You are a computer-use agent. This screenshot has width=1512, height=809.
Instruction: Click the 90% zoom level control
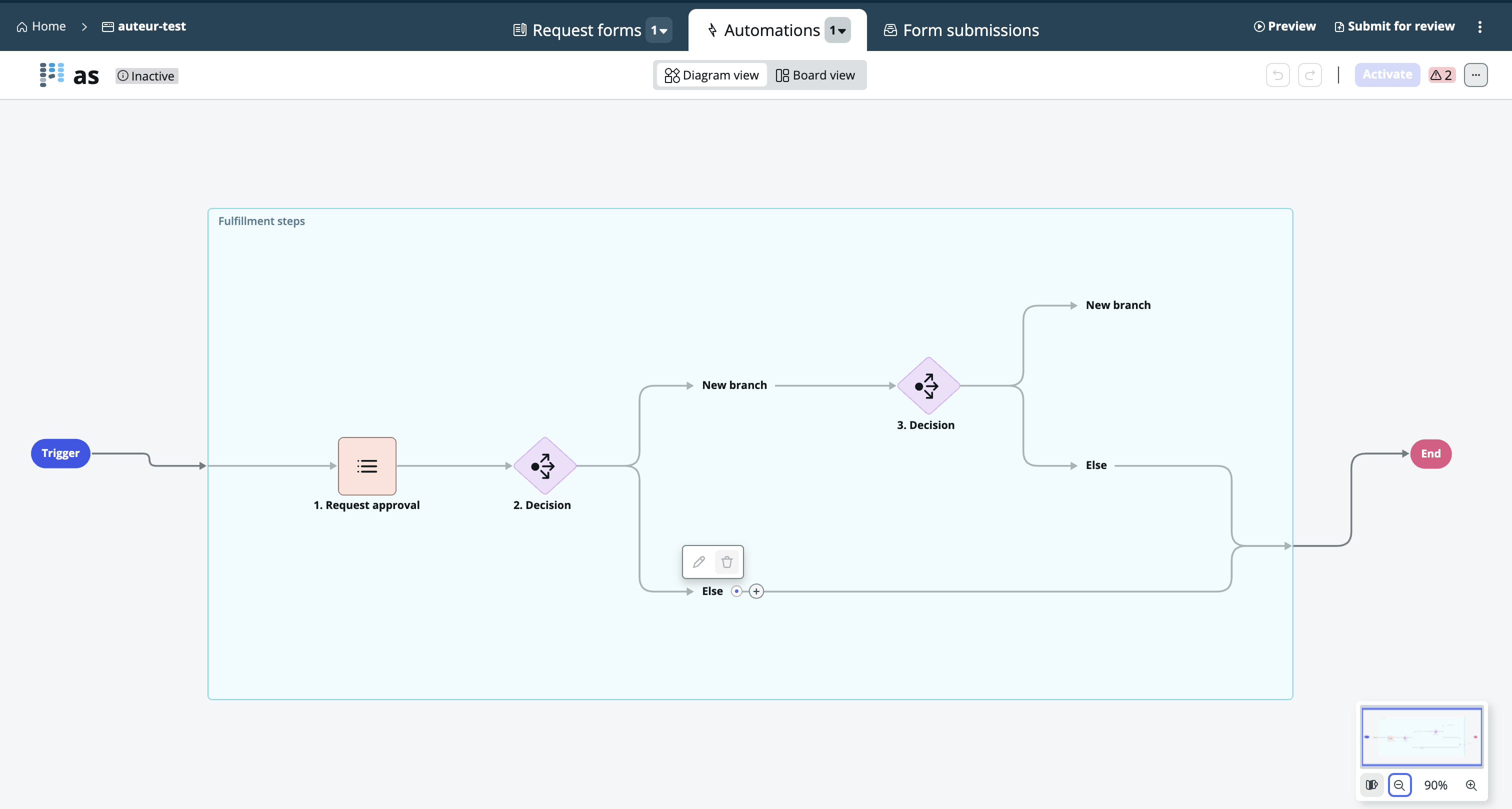pyautogui.click(x=1435, y=785)
